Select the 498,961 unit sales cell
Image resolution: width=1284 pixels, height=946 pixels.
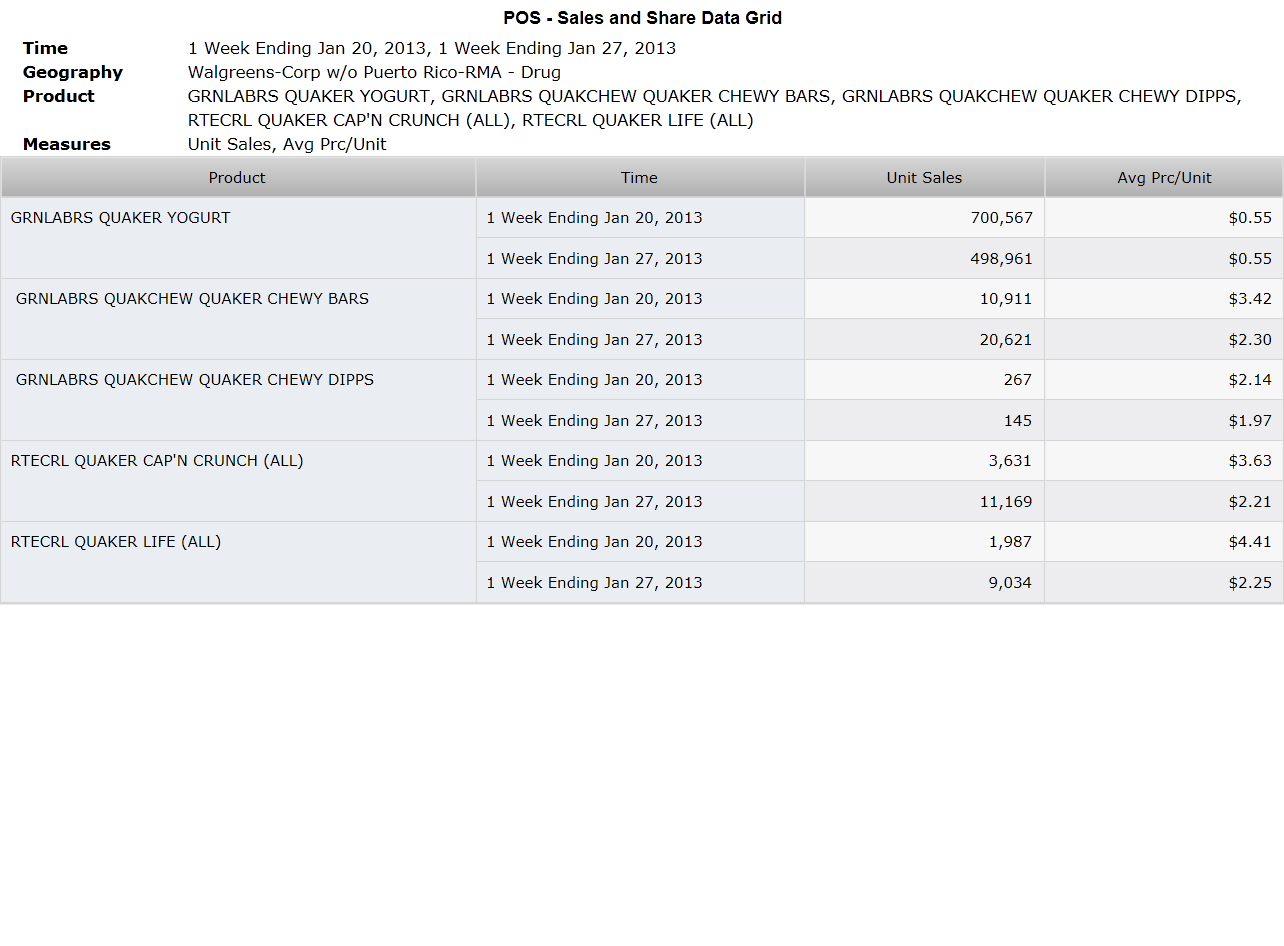pyautogui.click(x=925, y=258)
